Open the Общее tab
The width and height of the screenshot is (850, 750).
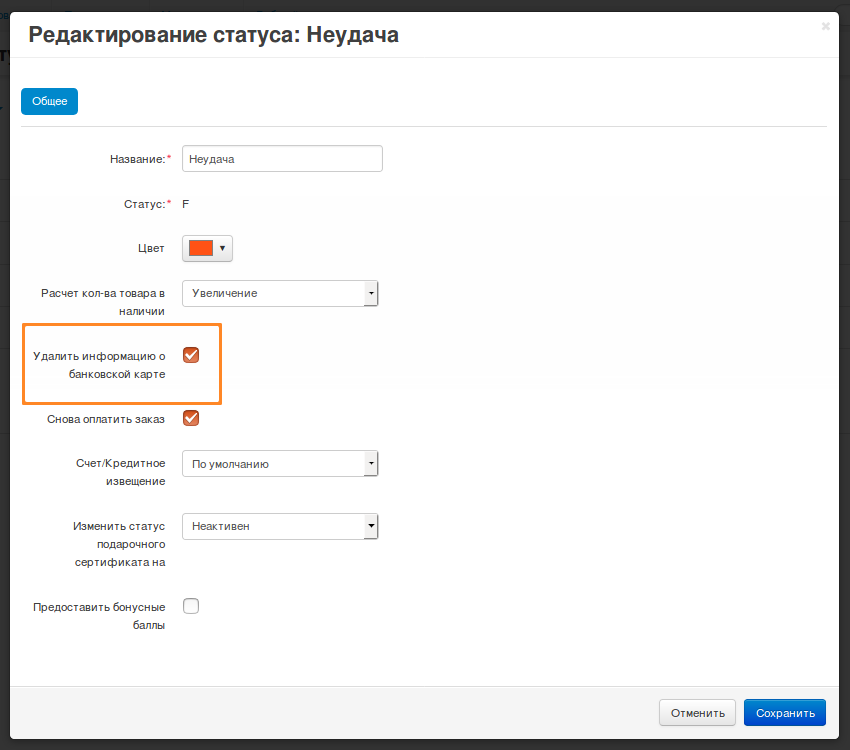pos(49,101)
